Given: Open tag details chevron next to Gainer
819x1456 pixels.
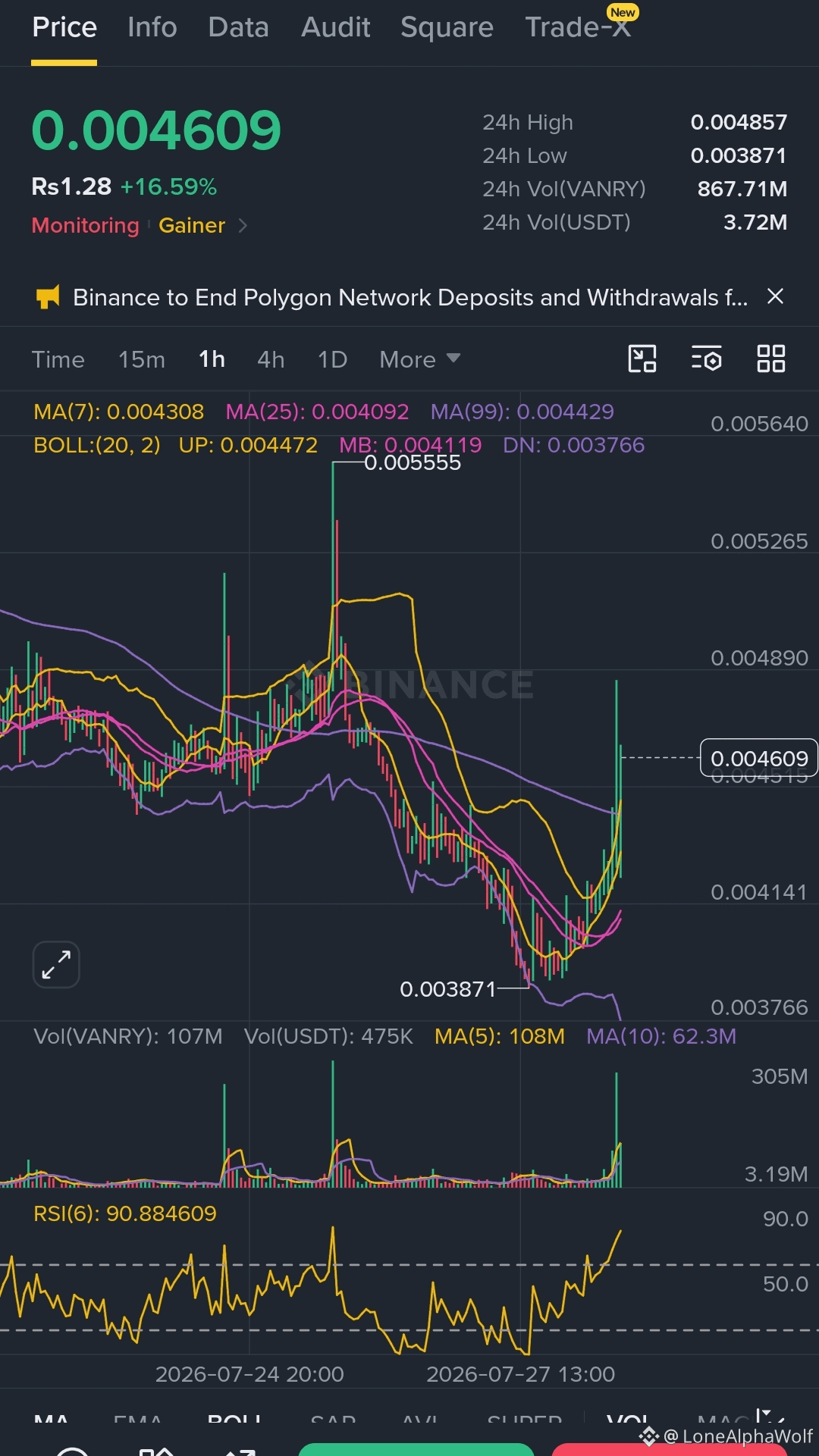Looking at the screenshot, I should pyautogui.click(x=243, y=225).
